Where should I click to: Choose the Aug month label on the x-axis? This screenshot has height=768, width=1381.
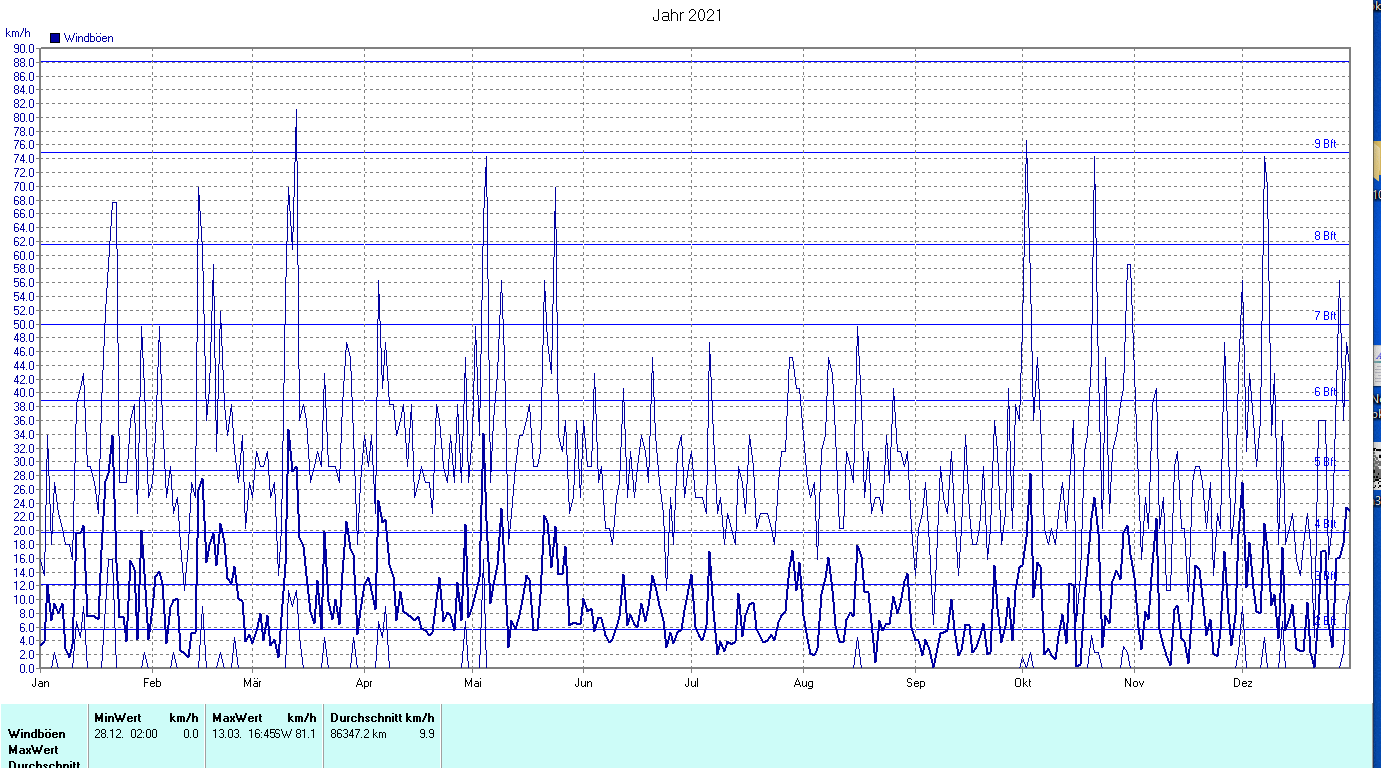click(x=804, y=683)
